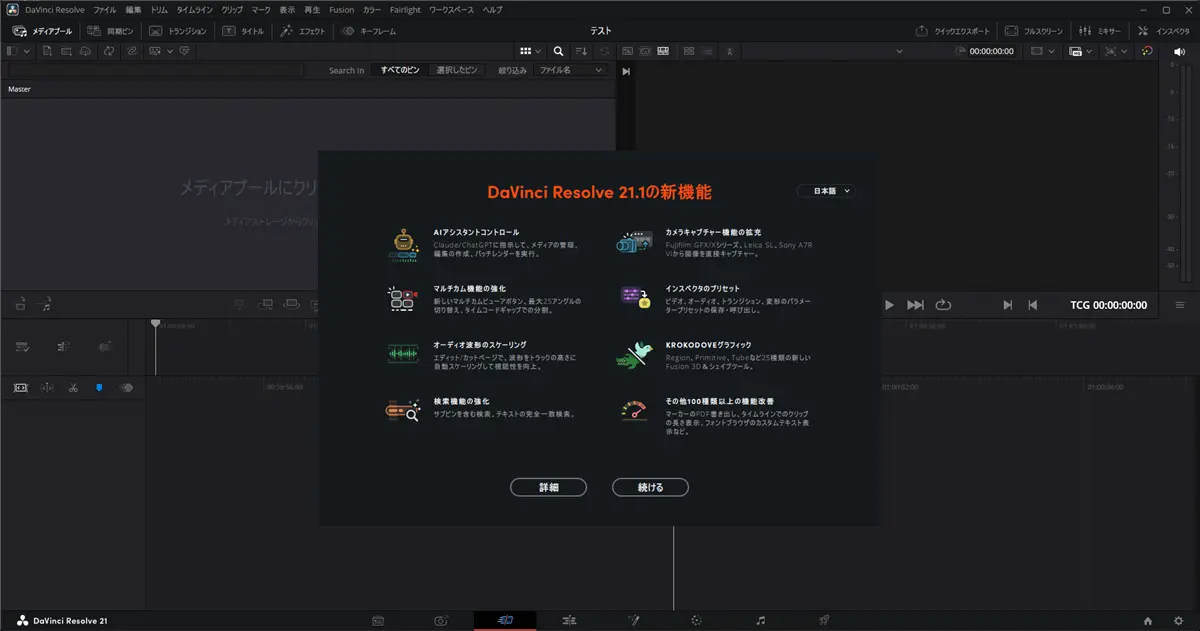
Task: Open the Media page icon at bottom
Action: point(378,621)
